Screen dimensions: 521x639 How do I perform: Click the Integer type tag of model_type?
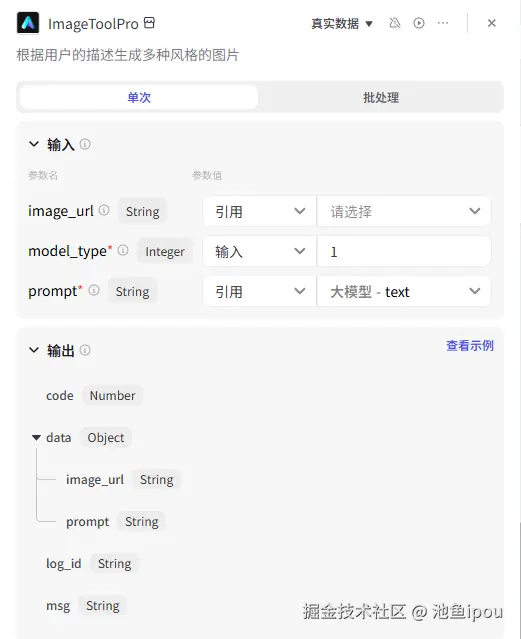[165, 251]
